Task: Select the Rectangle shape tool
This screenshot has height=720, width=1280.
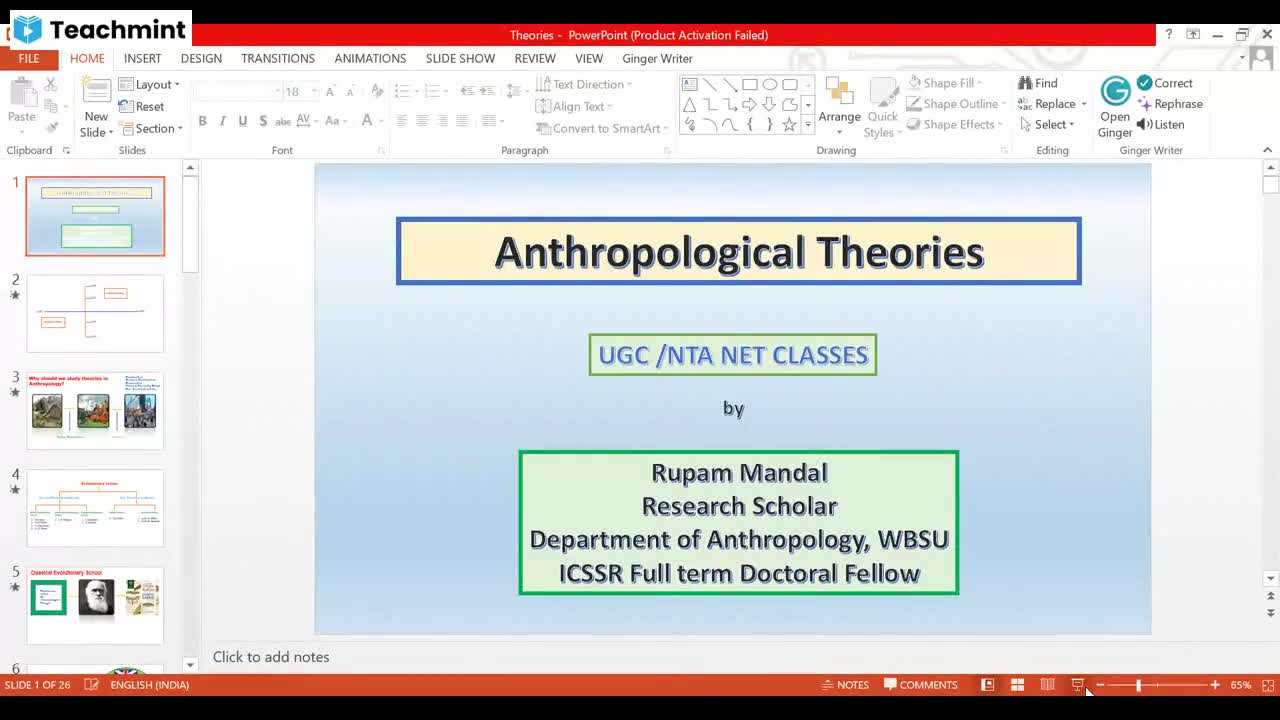Action: pyautogui.click(x=749, y=84)
